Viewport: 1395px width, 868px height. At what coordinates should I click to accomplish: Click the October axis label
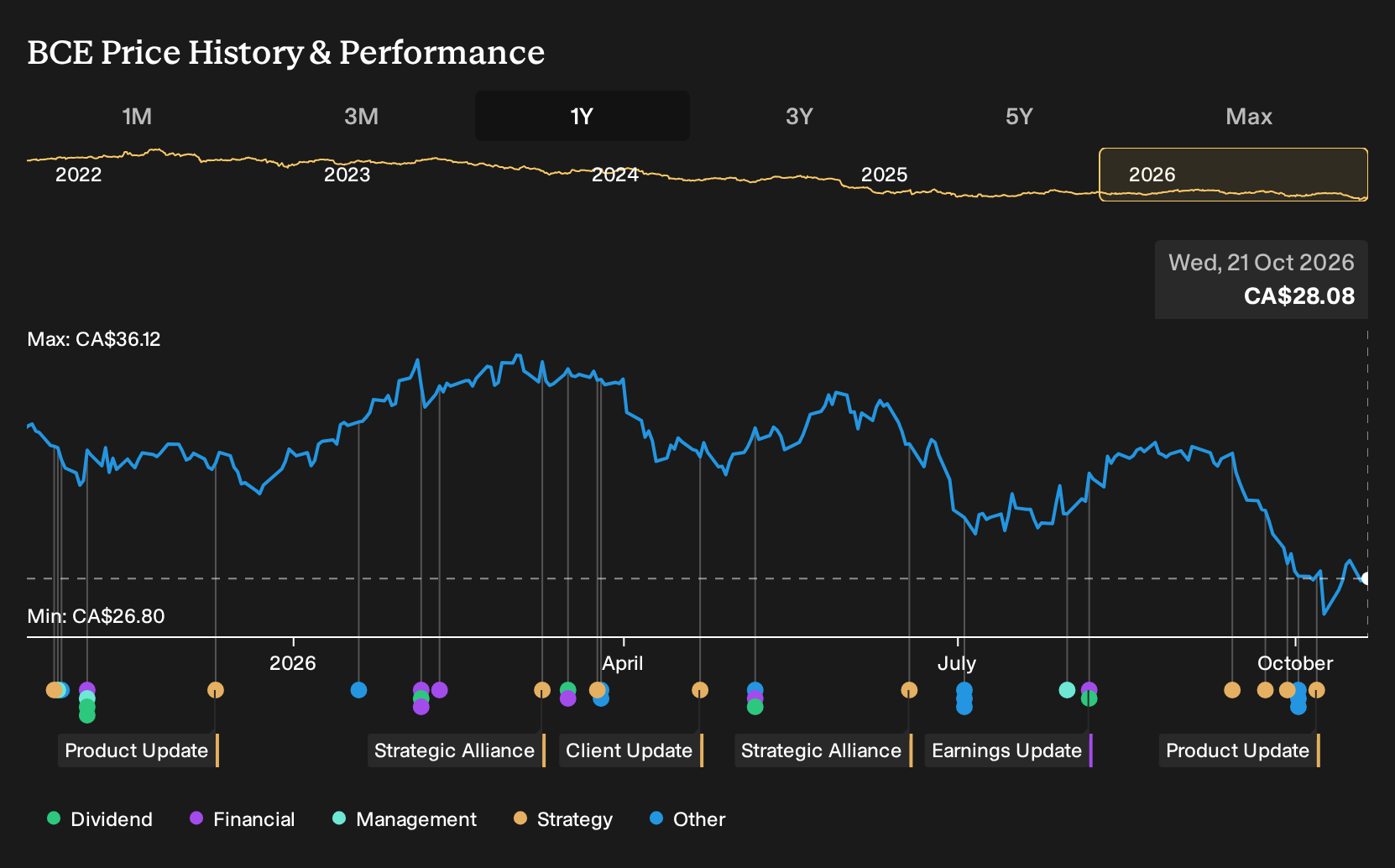(x=1295, y=663)
